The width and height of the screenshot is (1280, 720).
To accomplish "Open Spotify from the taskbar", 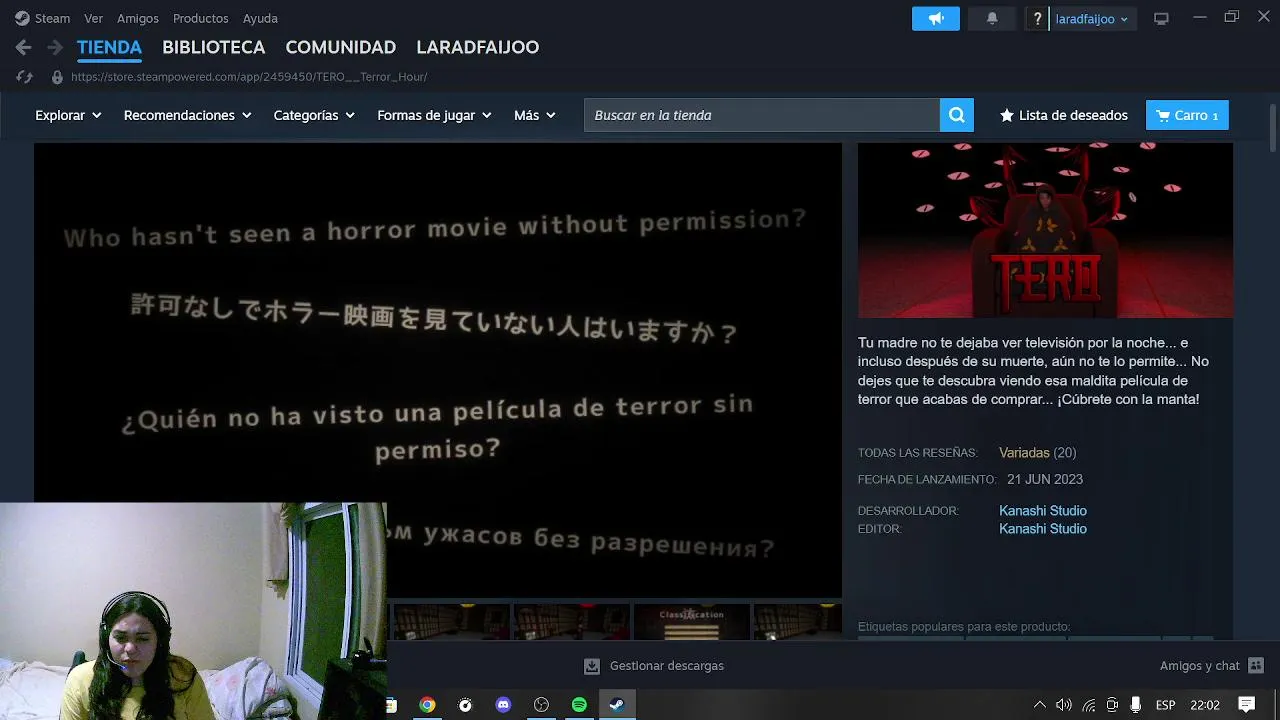I will point(579,705).
